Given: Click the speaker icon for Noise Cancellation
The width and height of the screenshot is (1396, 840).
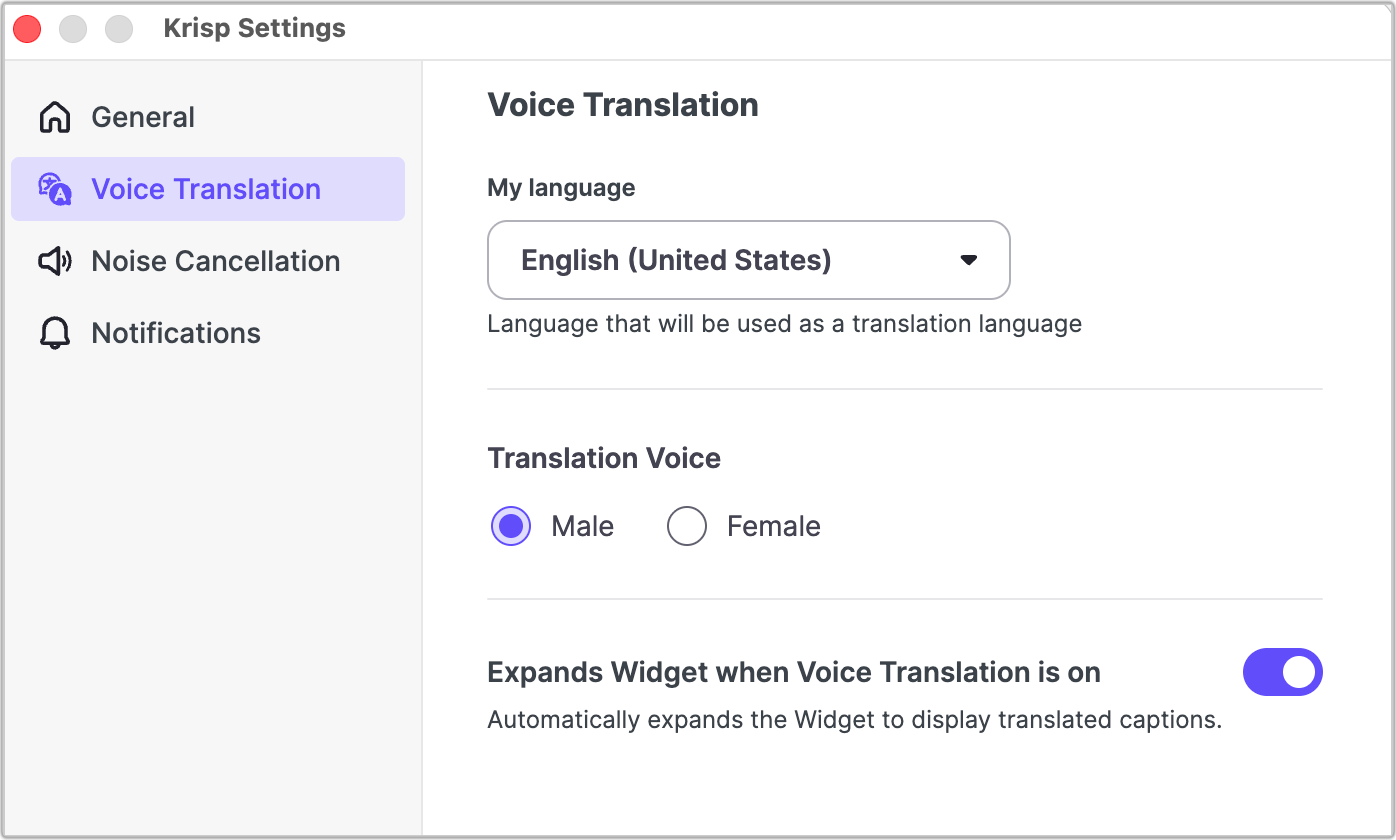Looking at the screenshot, I should click(x=54, y=261).
